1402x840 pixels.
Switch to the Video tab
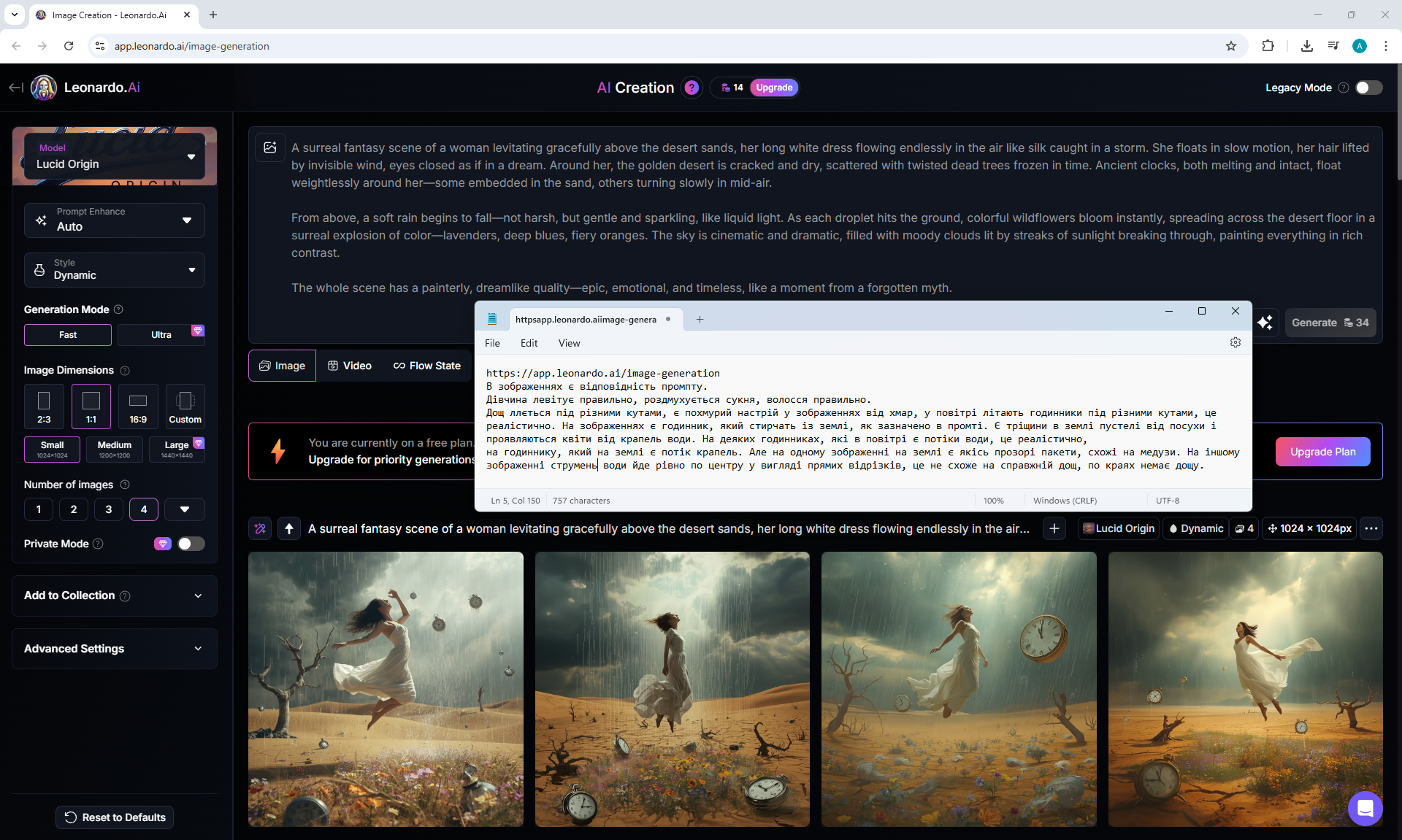pos(350,366)
